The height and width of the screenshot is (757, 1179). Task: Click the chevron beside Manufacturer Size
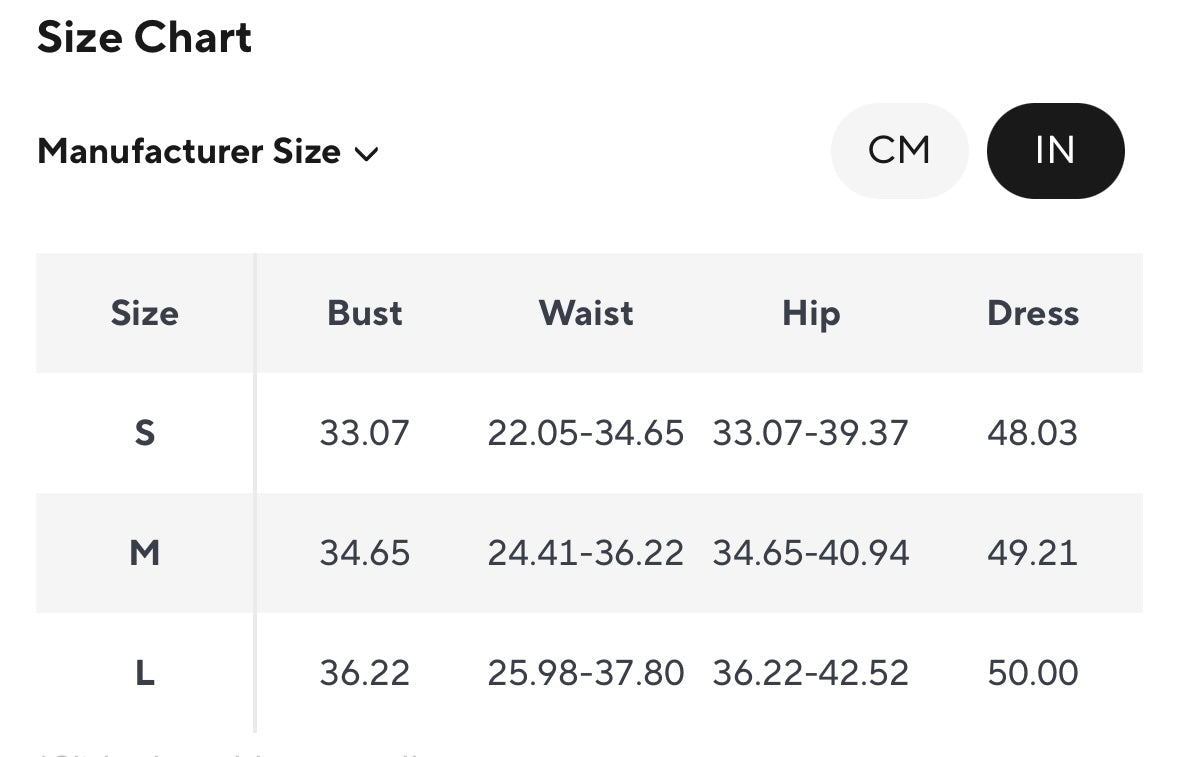(366, 154)
